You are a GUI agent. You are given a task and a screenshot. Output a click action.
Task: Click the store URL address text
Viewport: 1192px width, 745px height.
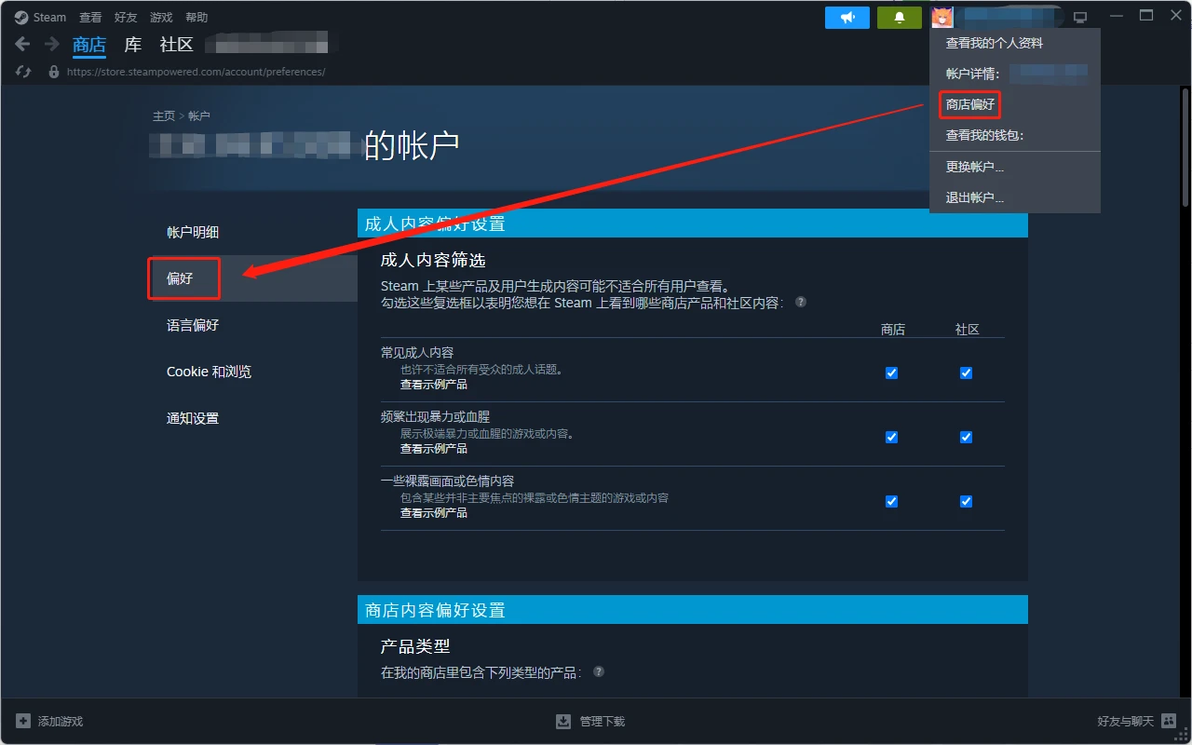pyautogui.click(x=196, y=71)
